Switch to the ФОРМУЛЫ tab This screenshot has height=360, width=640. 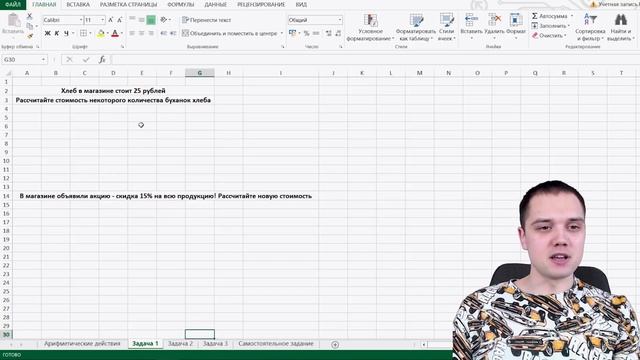(180, 4)
